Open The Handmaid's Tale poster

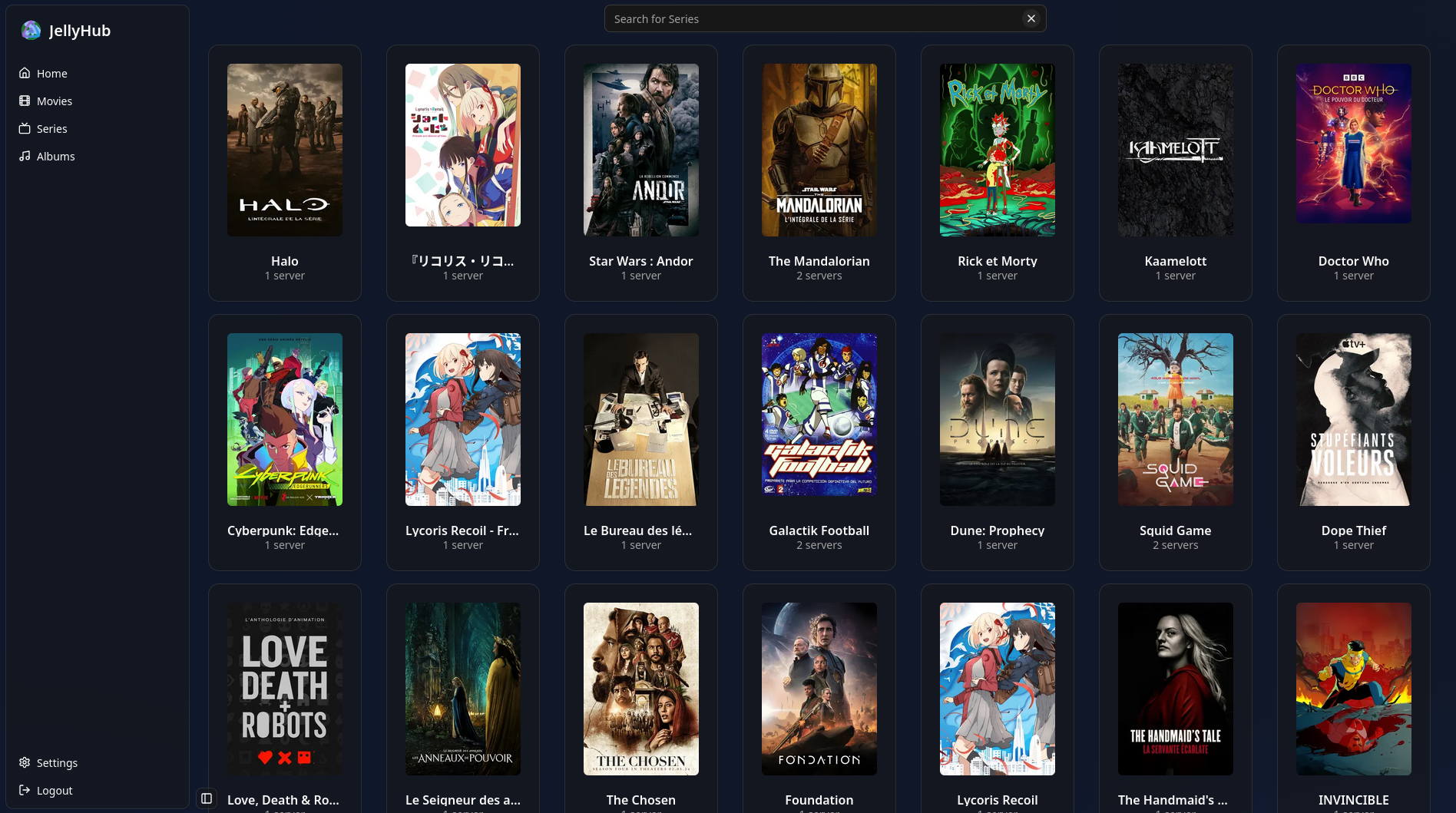click(1176, 689)
